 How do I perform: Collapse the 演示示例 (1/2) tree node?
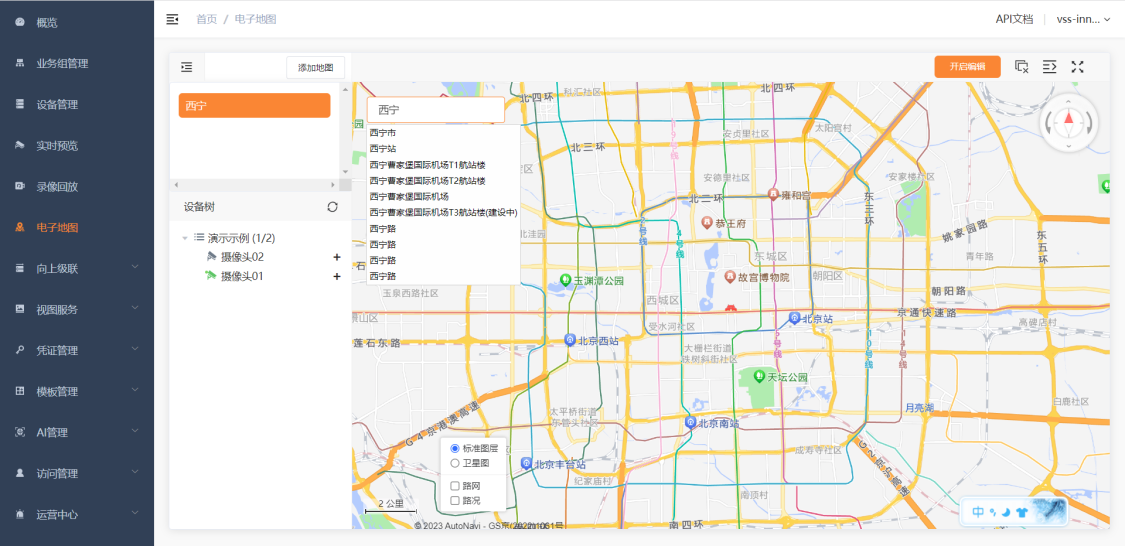185,237
